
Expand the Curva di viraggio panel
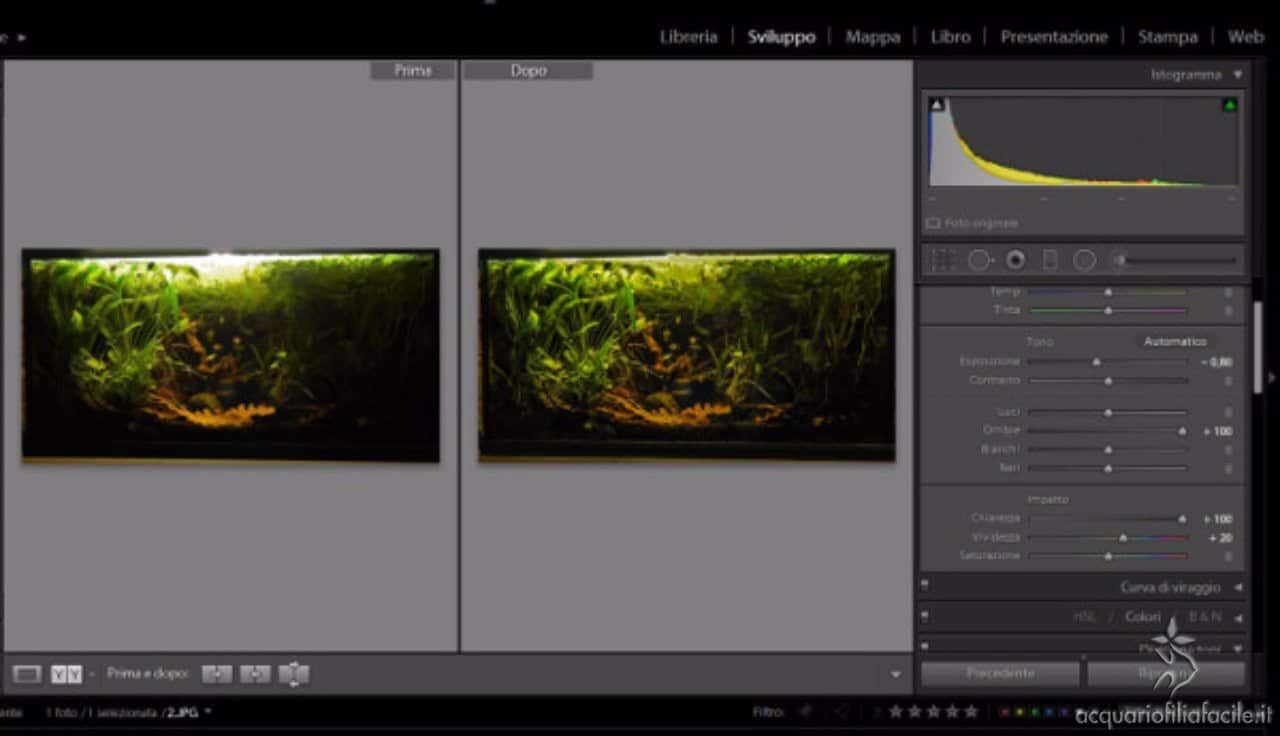[x=1238, y=588]
